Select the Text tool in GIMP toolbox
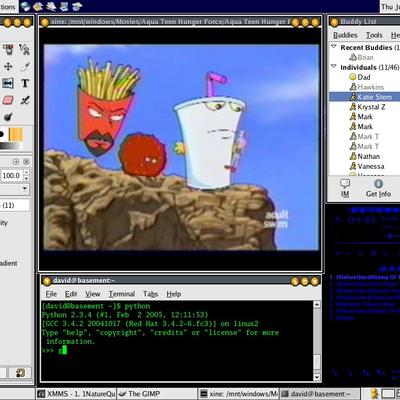The height and width of the screenshot is (400, 400). coord(25,83)
